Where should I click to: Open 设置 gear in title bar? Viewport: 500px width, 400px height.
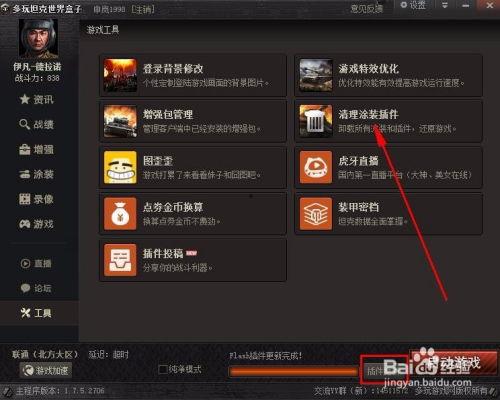tap(413, 5)
